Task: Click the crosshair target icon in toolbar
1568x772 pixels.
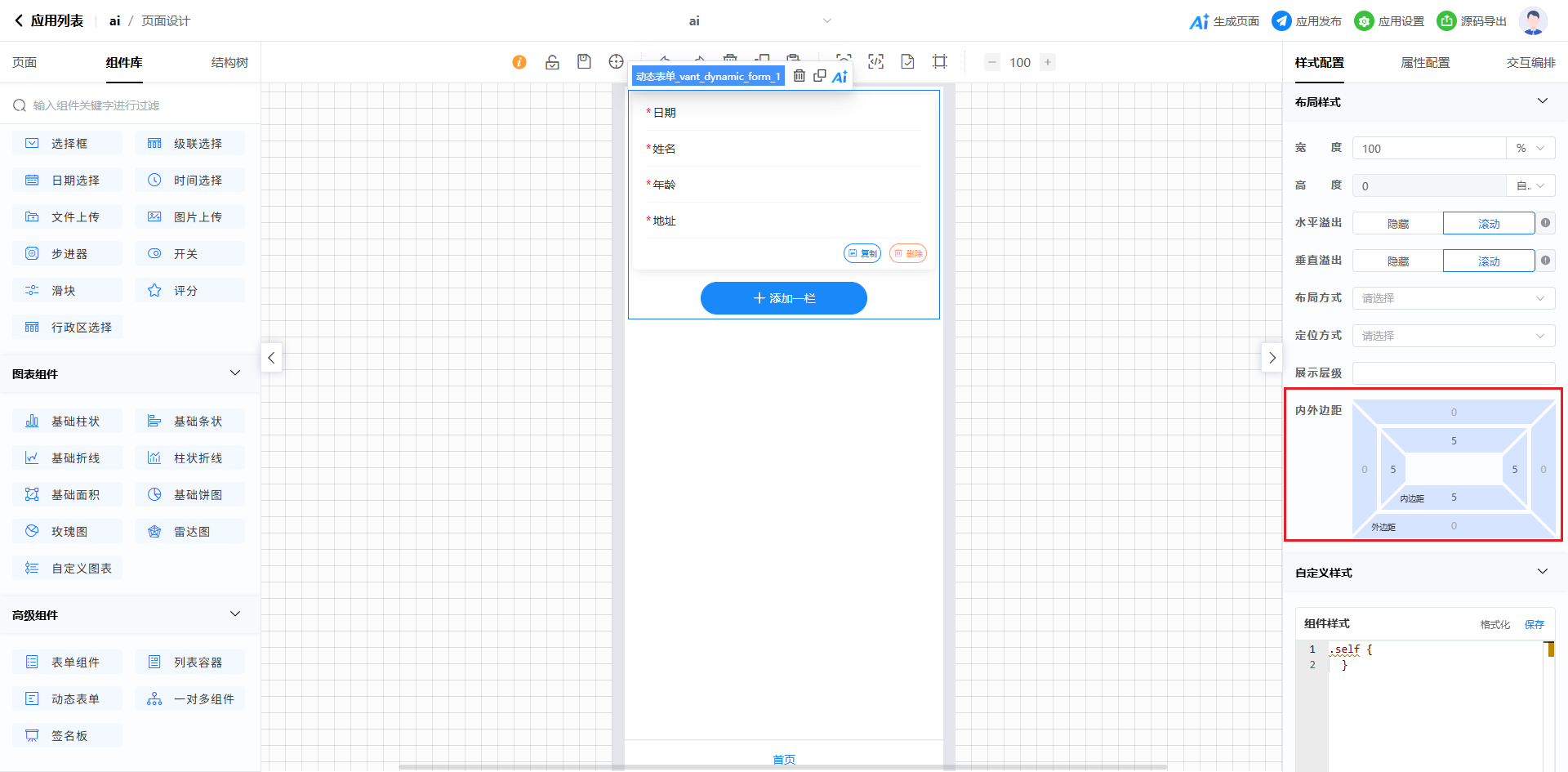Action: coord(616,62)
